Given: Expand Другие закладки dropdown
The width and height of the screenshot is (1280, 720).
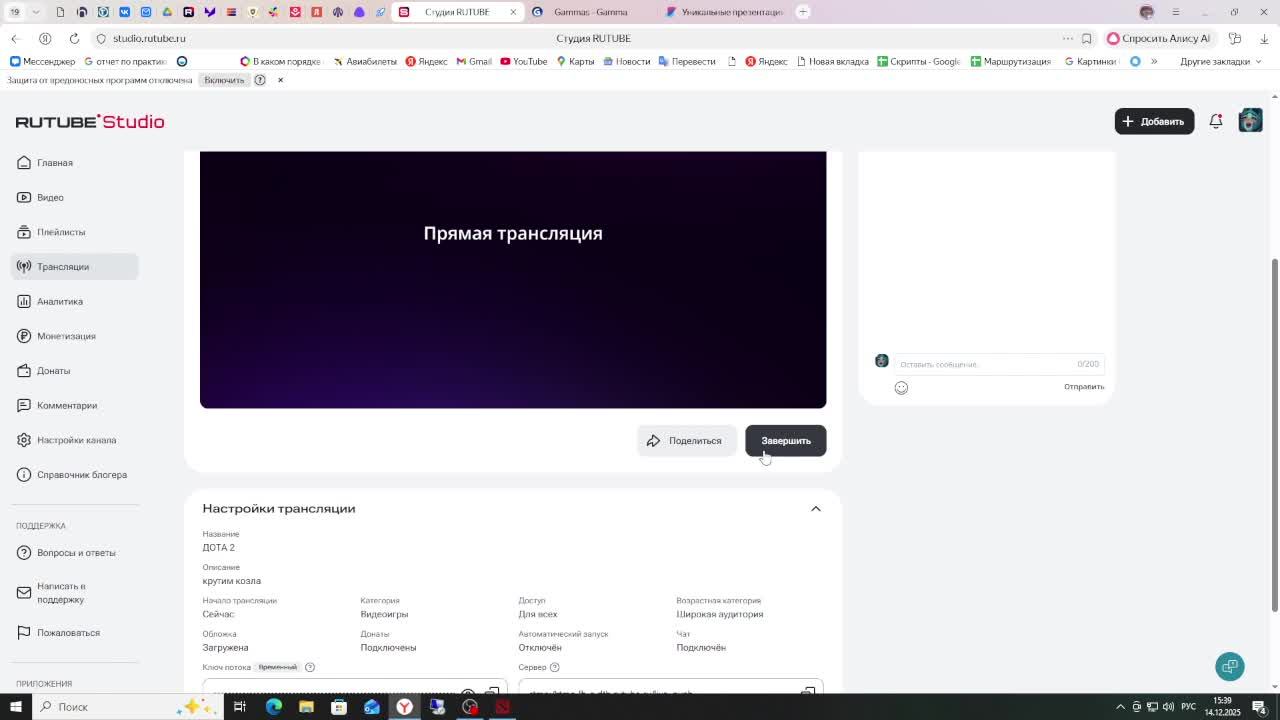Looking at the screenshot, I should [x=1221, y=61].
